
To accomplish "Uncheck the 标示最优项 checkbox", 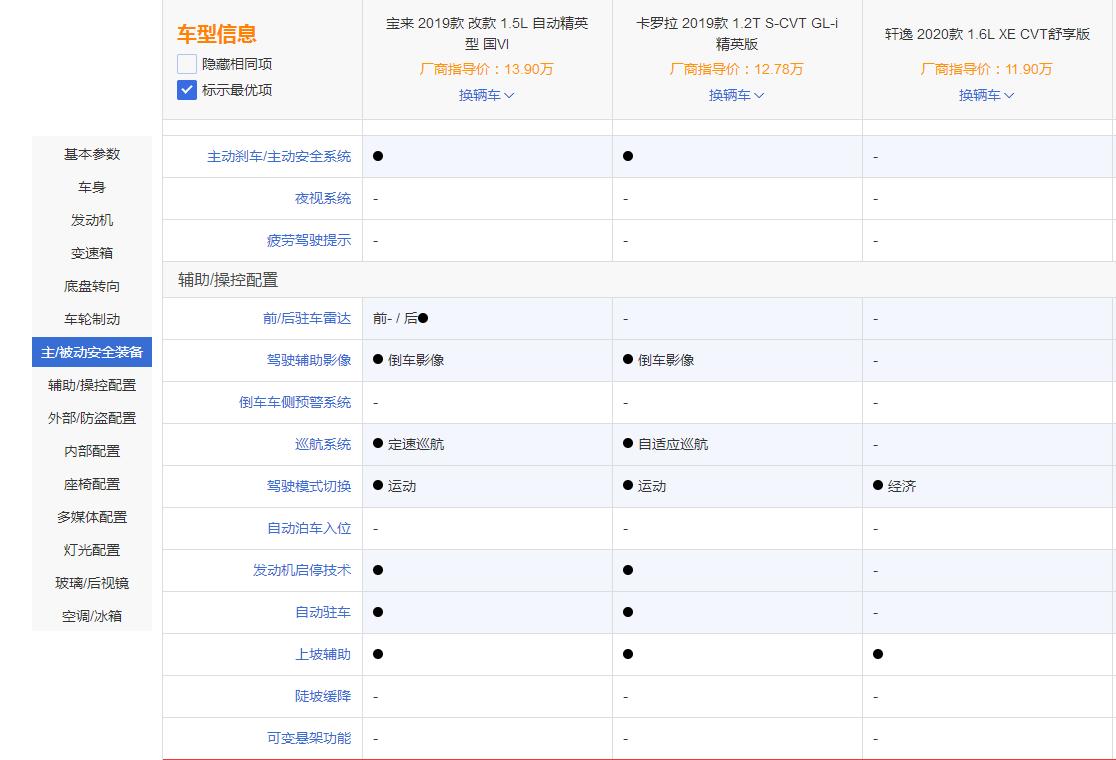I will point(185,90).
